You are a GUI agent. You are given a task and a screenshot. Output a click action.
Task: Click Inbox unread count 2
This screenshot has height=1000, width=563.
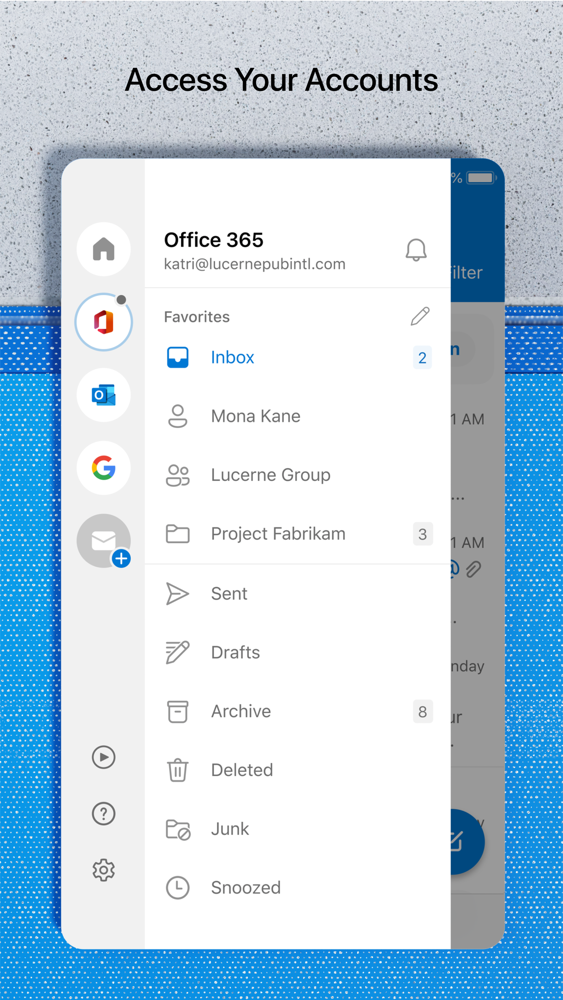tap(422, 358)
